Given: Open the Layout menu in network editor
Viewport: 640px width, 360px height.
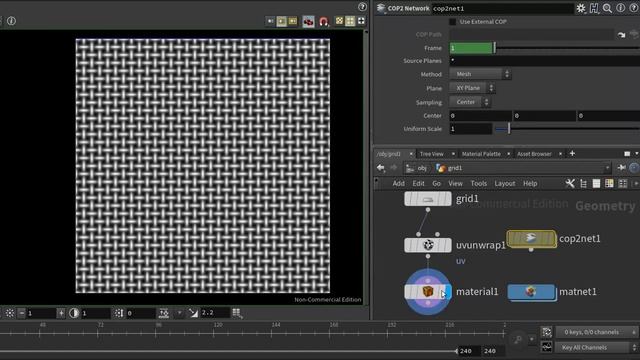Looking at the screenshot, I should click(x=505, y=184).
